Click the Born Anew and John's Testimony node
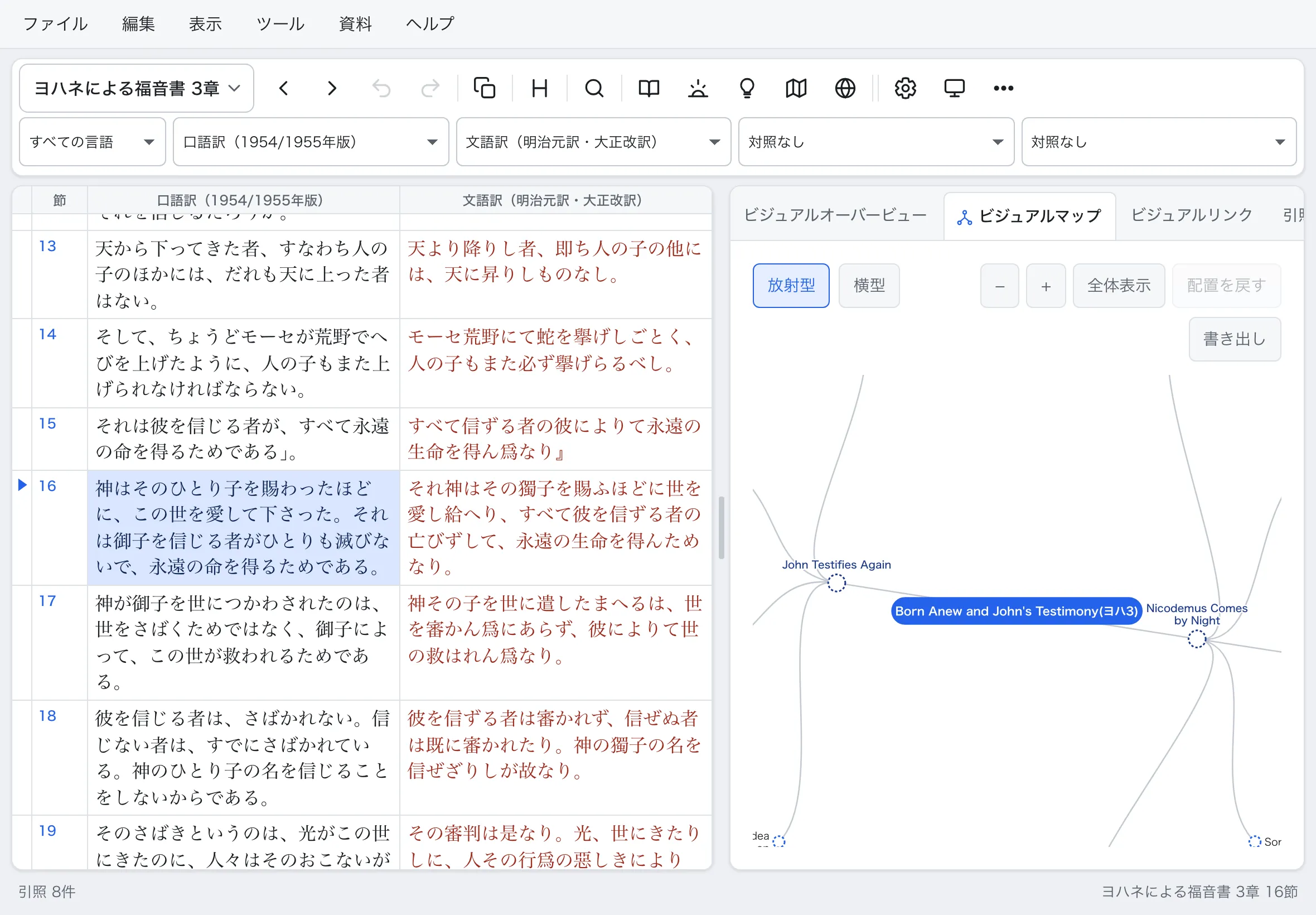Screen dimensions: 1316x915 pyautogui.click(x=1017, y=611)
